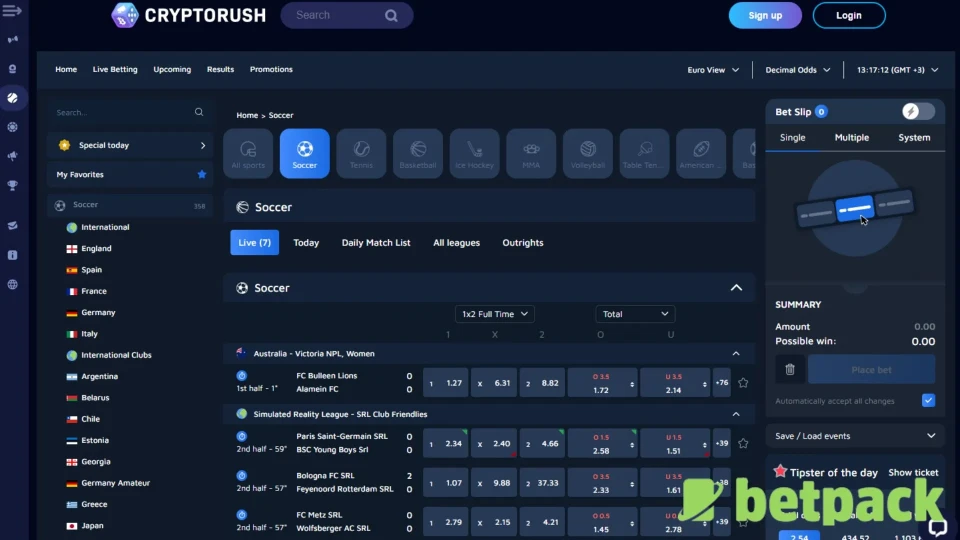Click the Login button

click(x=849, y=15)
